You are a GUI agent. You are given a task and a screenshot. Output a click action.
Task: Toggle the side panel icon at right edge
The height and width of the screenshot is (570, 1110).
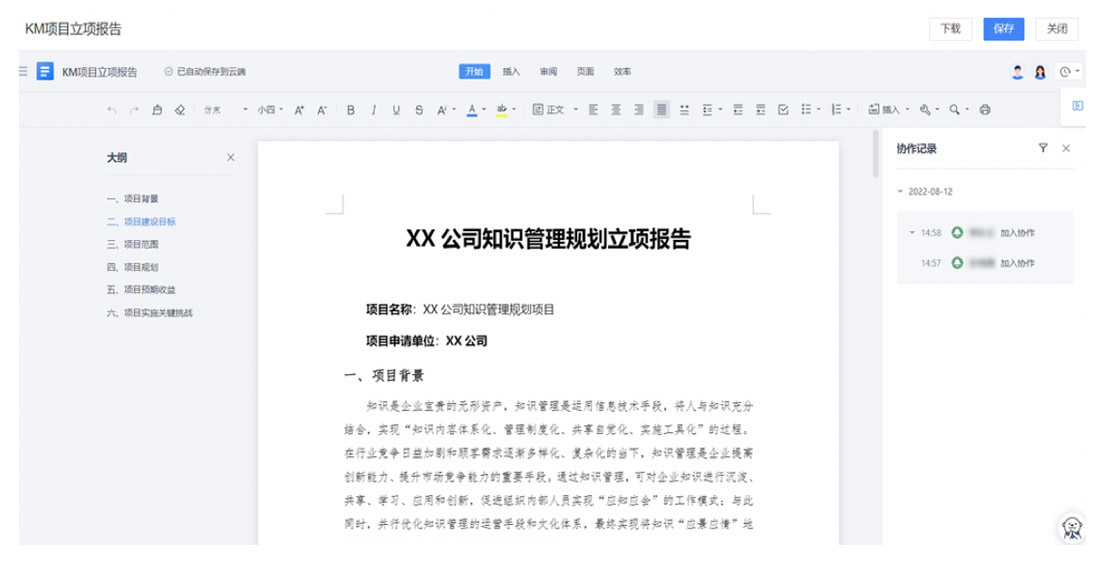[1078, 105]
